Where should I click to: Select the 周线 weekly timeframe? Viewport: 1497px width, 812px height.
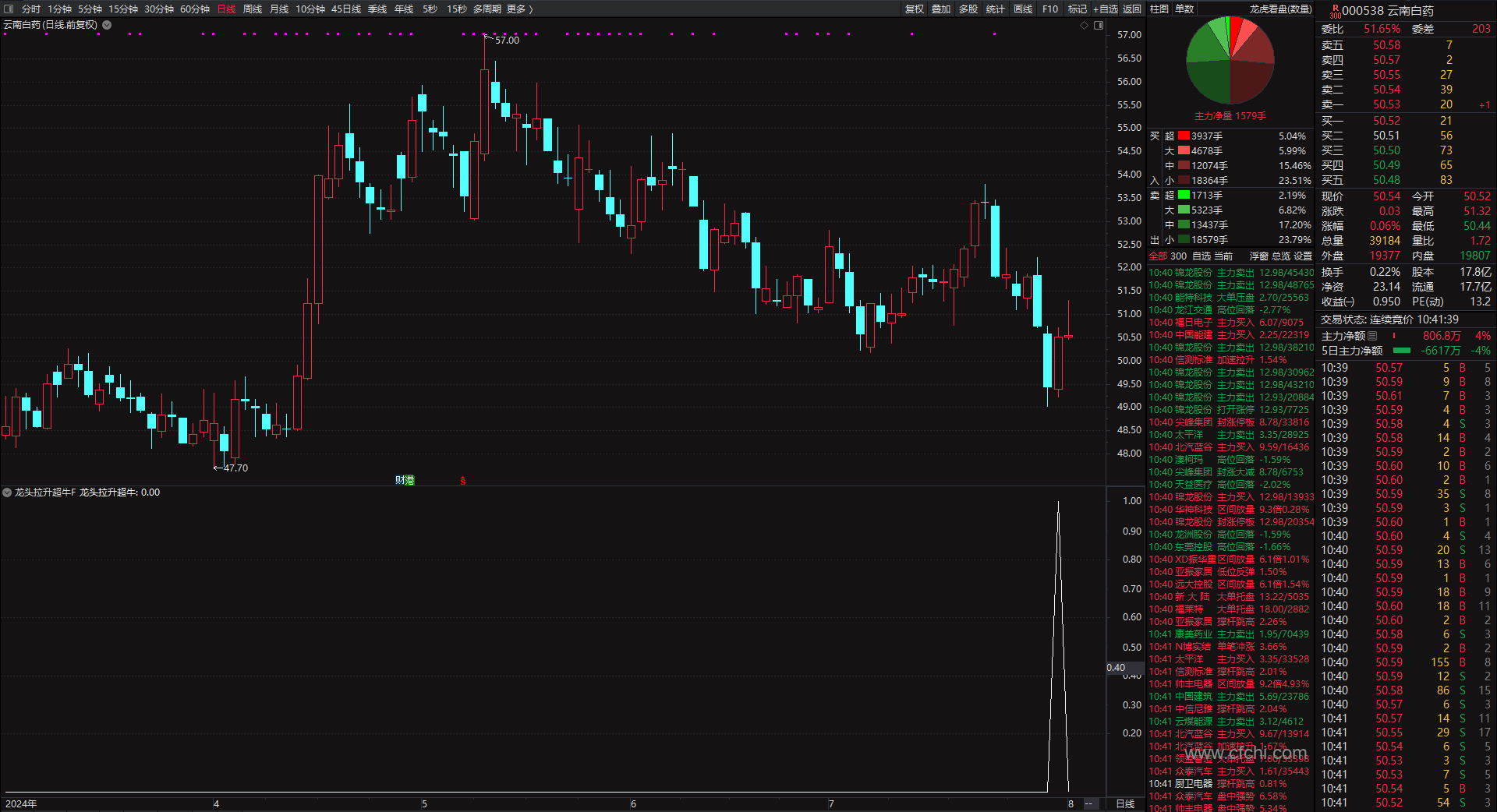(x=253, y=9)
